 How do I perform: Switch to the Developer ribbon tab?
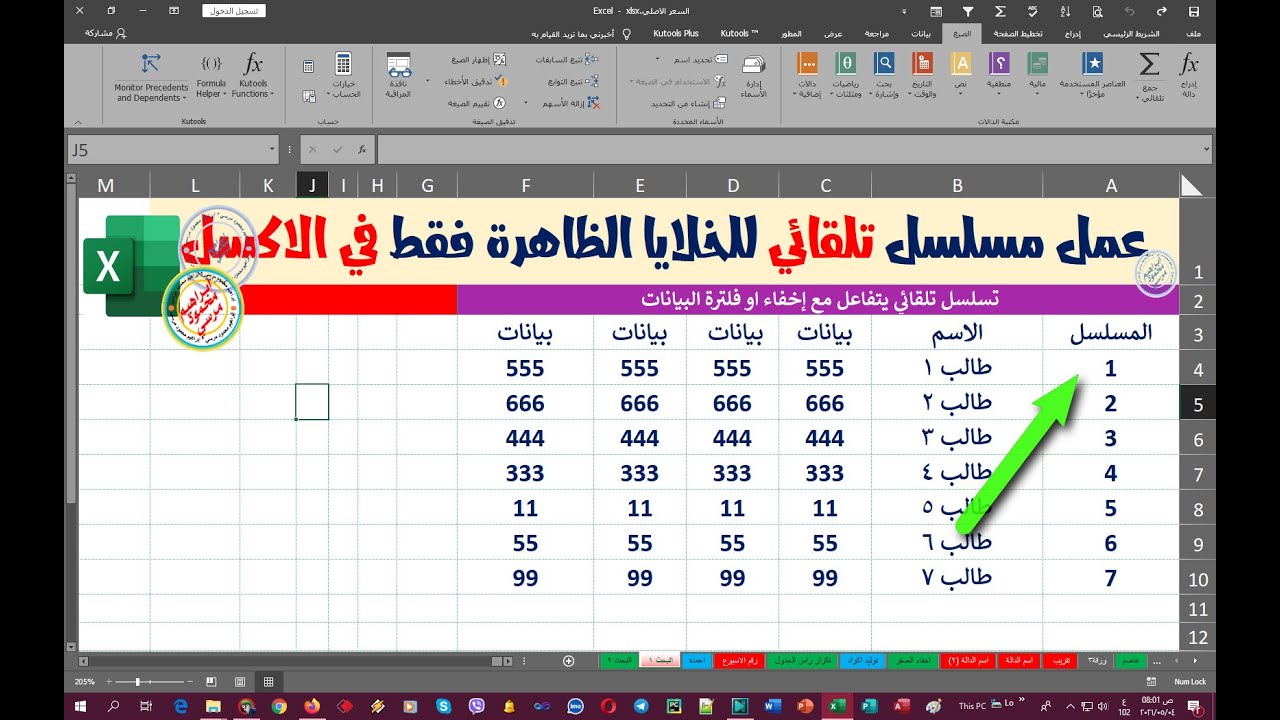[791, 33]
